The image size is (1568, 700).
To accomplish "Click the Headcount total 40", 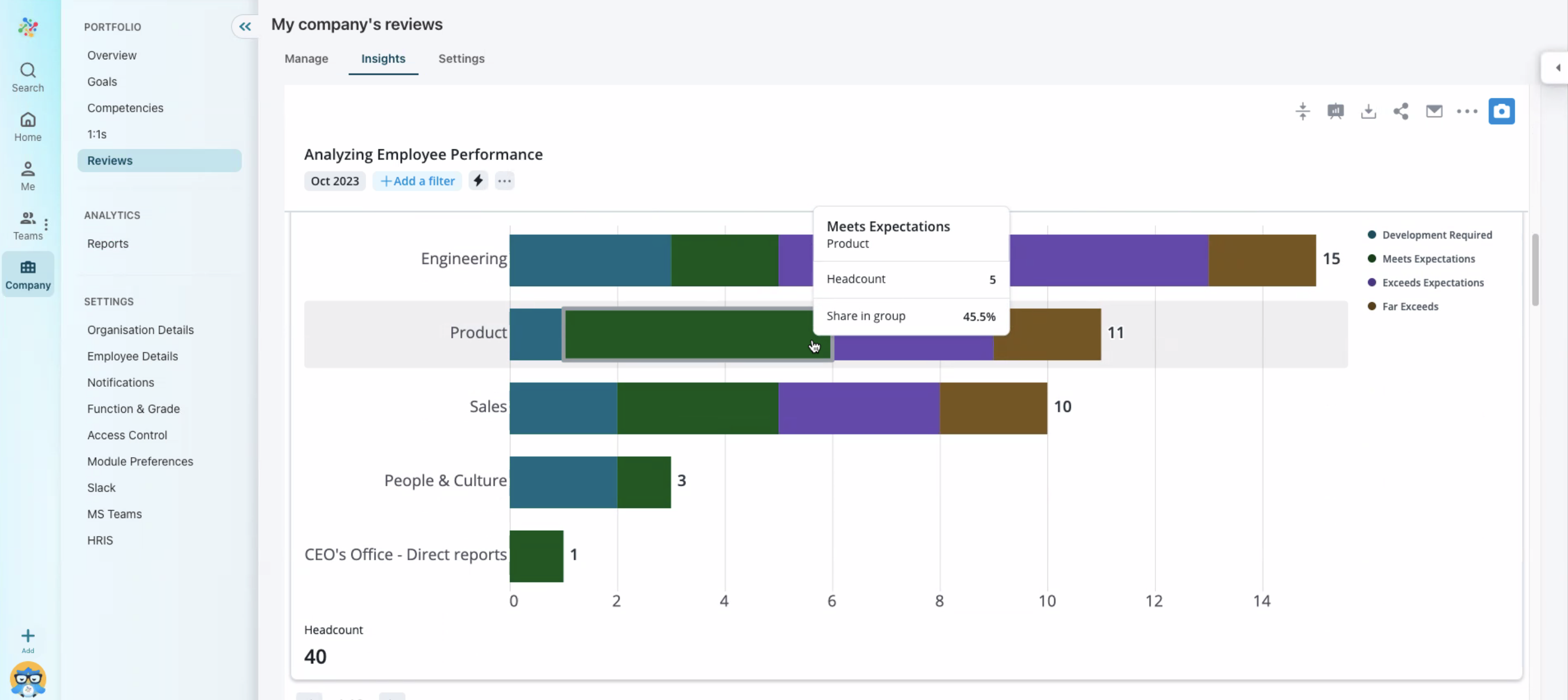I will [x=315, y=656].
